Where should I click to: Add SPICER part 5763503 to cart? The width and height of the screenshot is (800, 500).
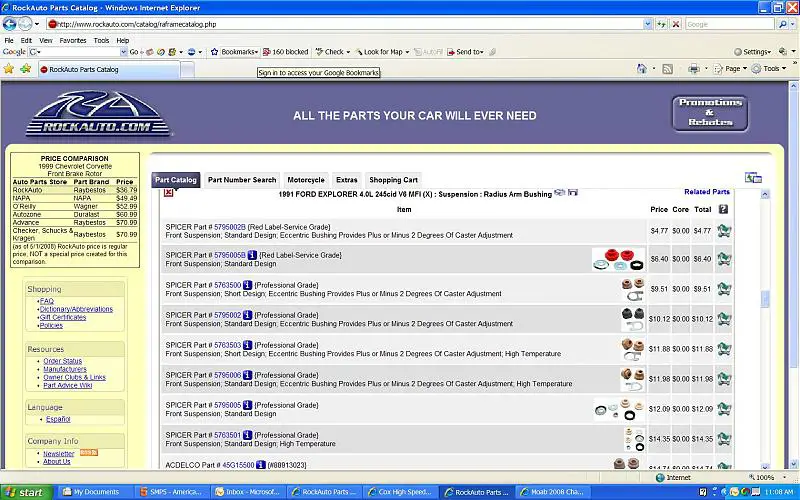tap(723, 349)
